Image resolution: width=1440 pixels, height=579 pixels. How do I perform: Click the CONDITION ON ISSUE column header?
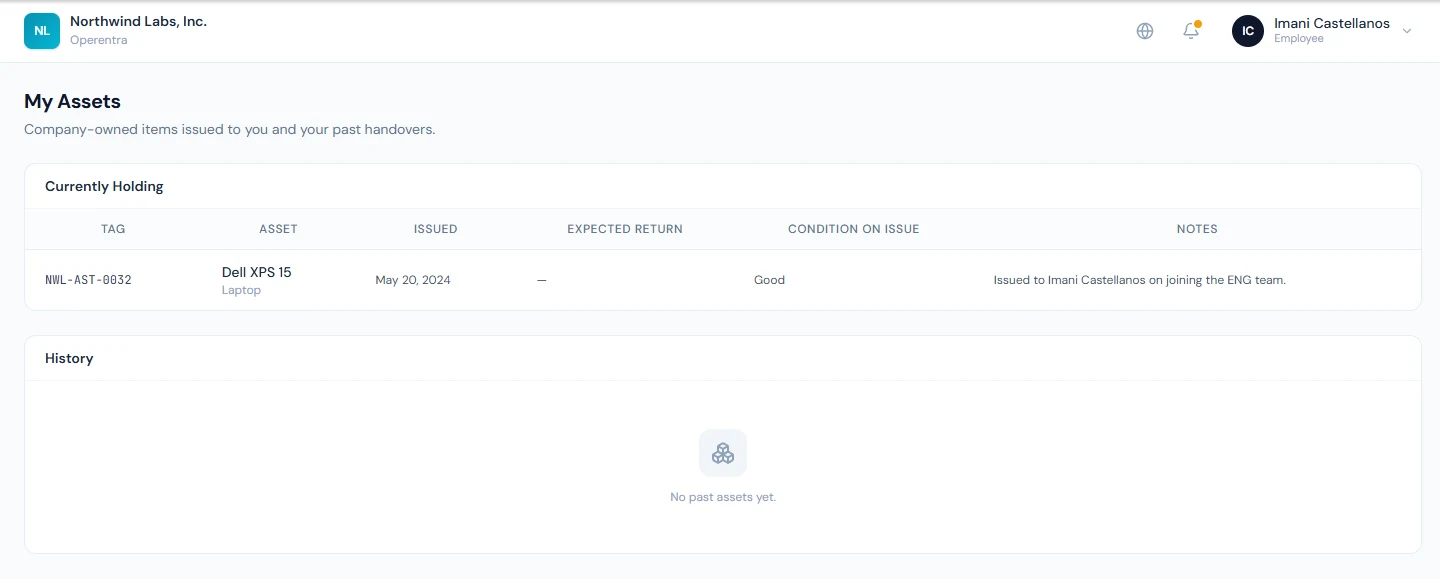(853, 229)
